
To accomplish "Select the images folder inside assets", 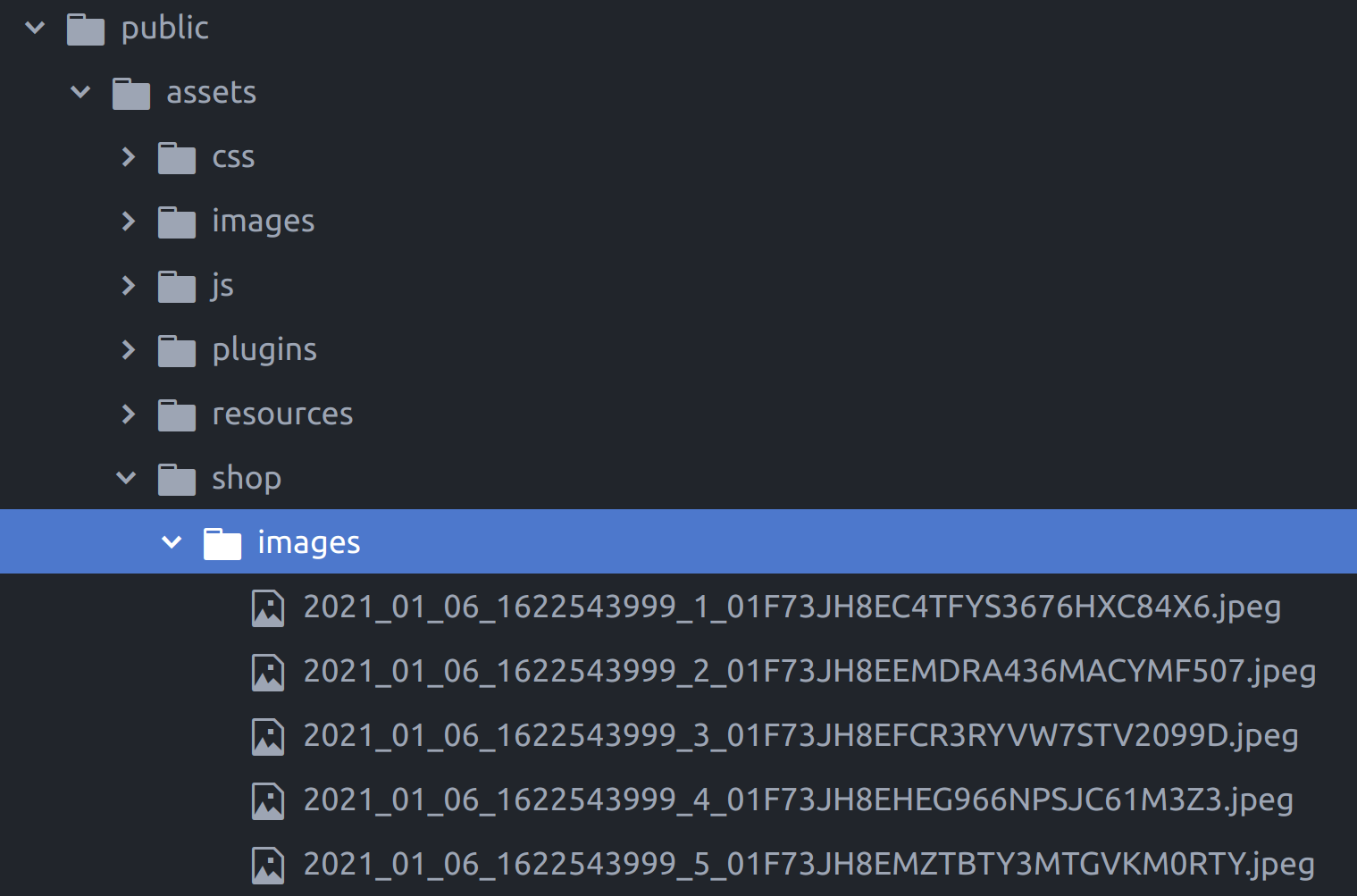I will [x=263, y=222].
